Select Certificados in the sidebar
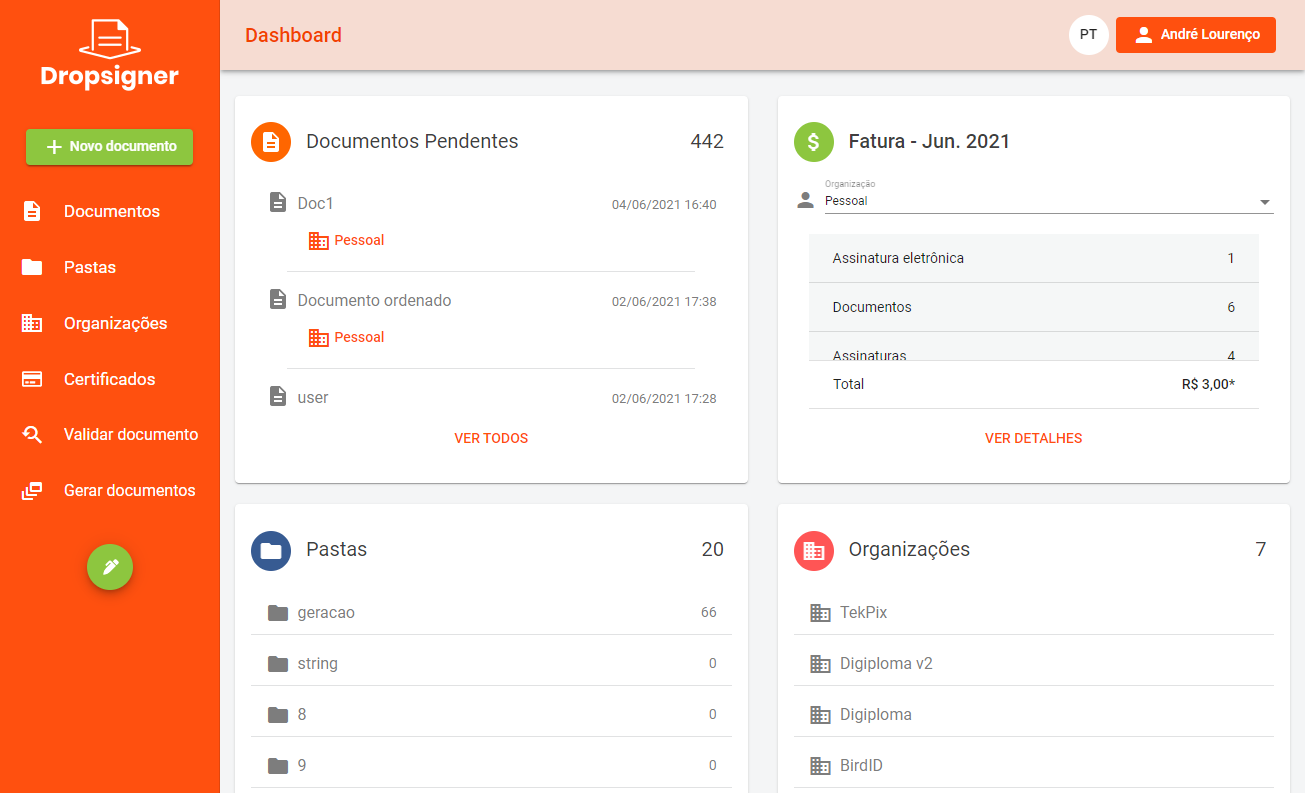This screenshot has height=793, width=1305. pos(110,379)
